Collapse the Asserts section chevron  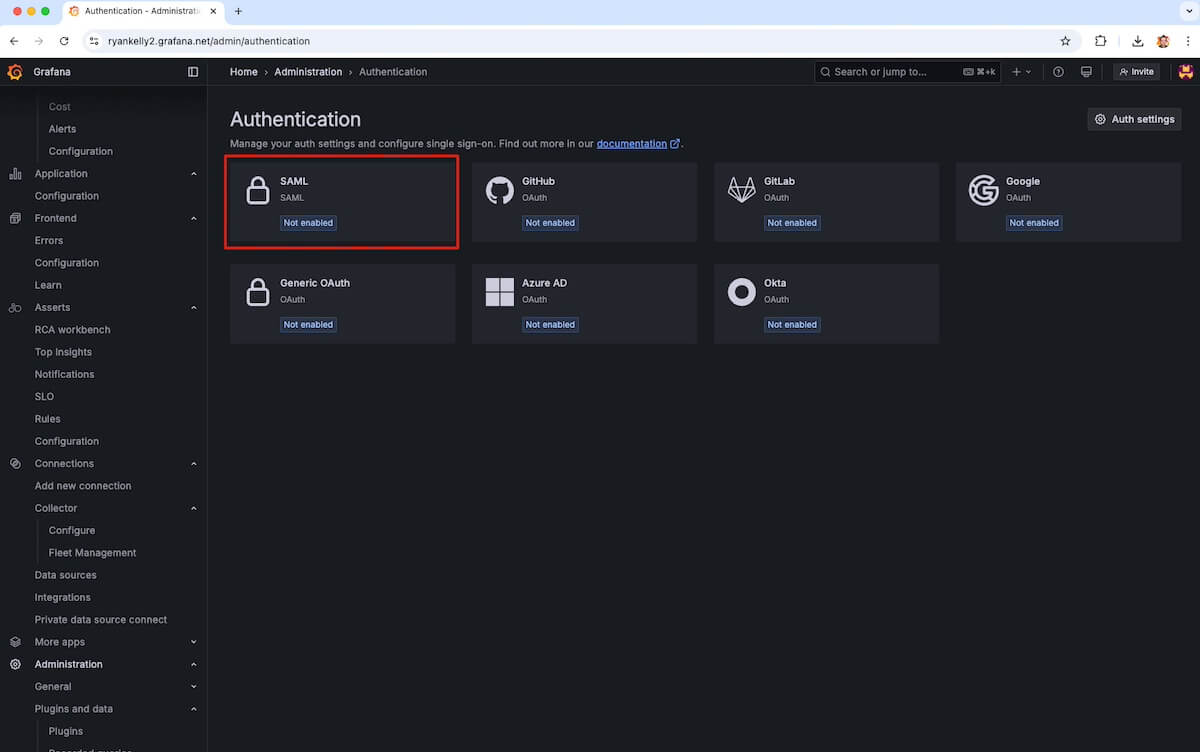(194, 308)
